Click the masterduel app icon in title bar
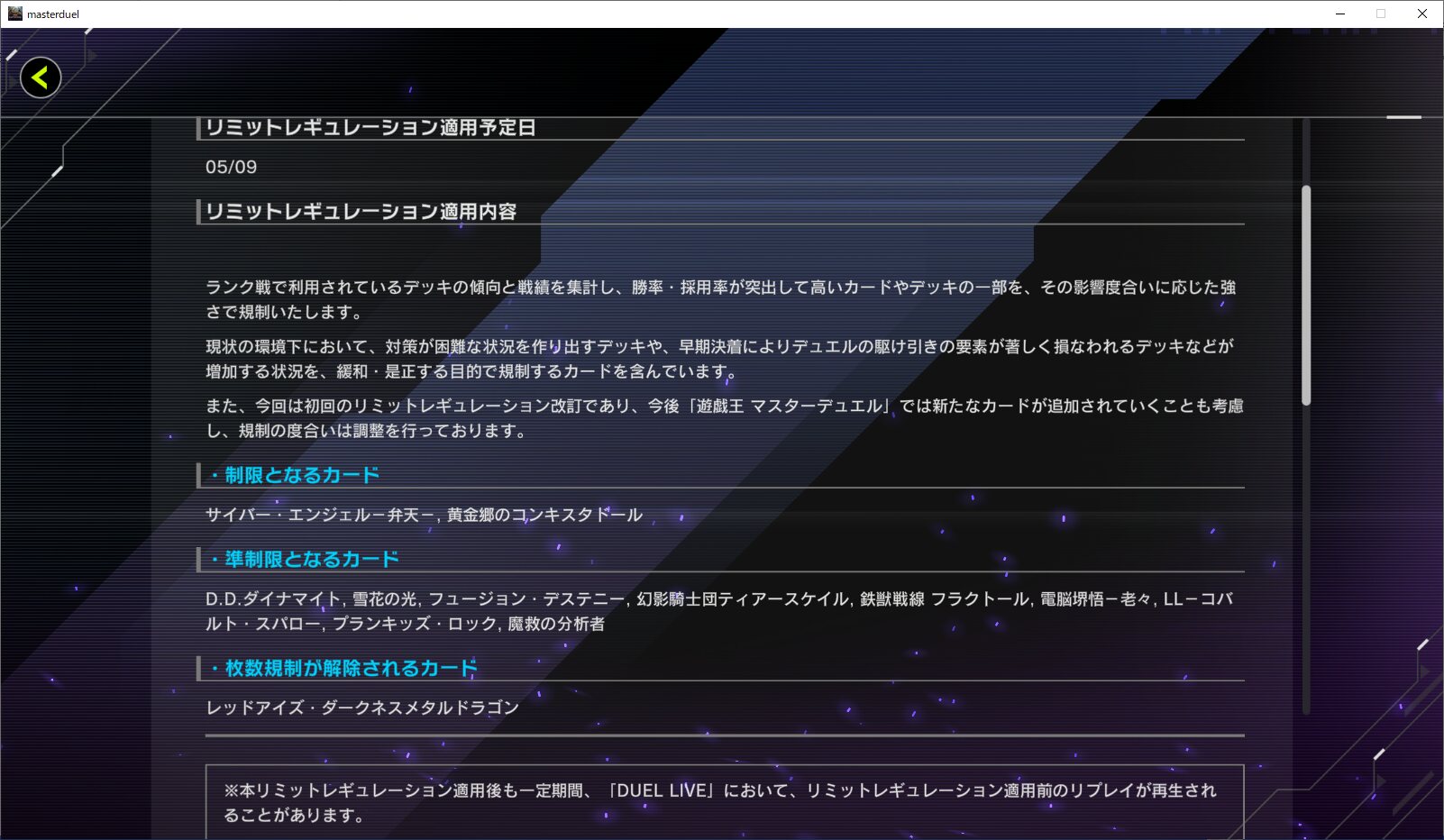This screenshot has height=840, width=1444. (x=14, y=14)
